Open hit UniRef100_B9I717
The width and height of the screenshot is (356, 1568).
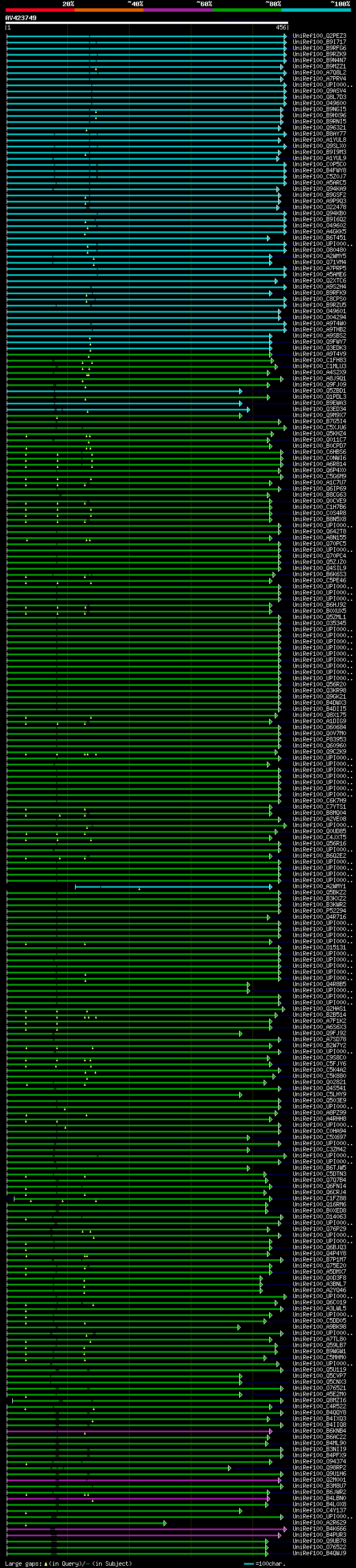tap(319, 42)
